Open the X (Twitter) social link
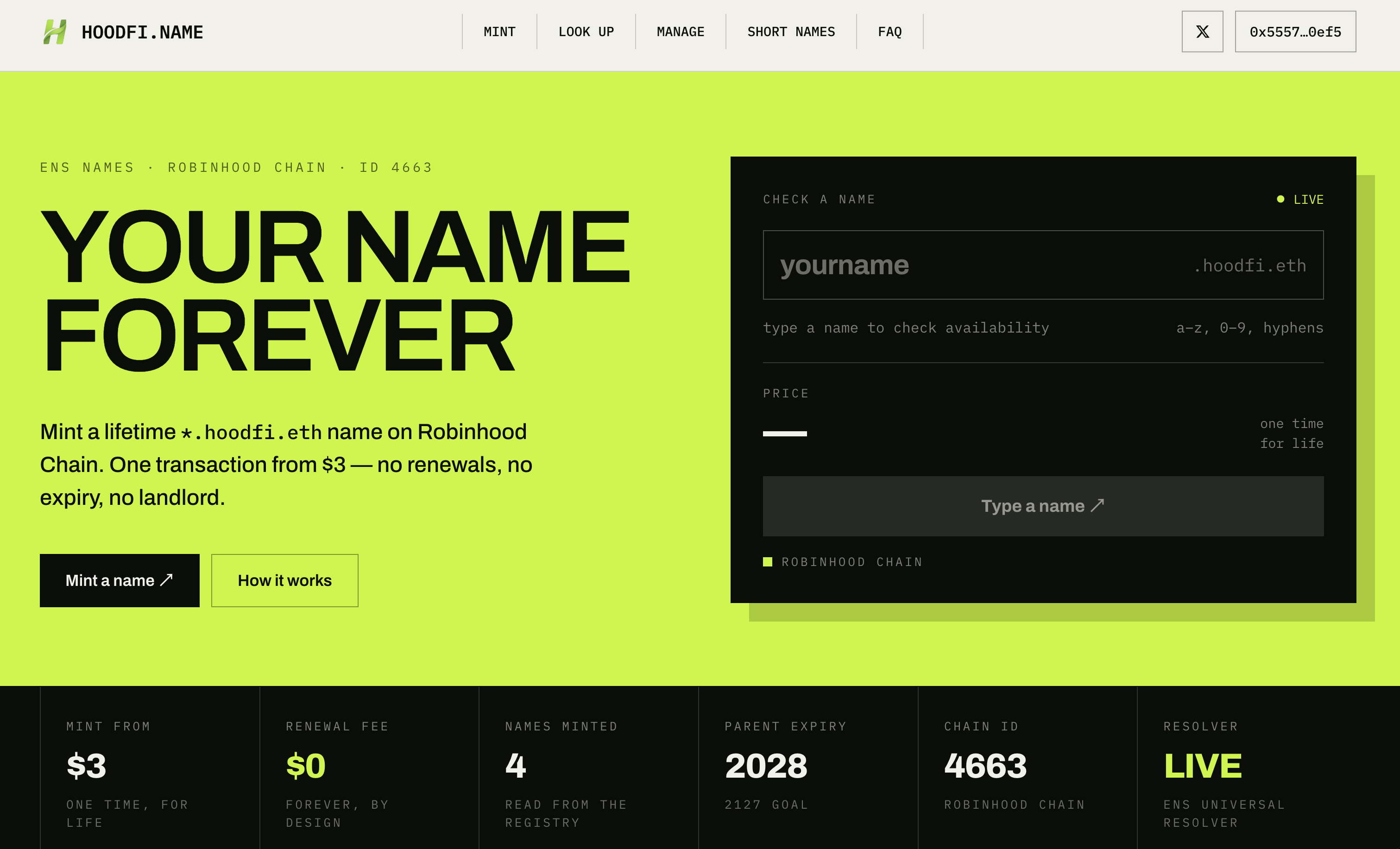The width and height of the screenshot is (1400, 849). click(1202, 32)
